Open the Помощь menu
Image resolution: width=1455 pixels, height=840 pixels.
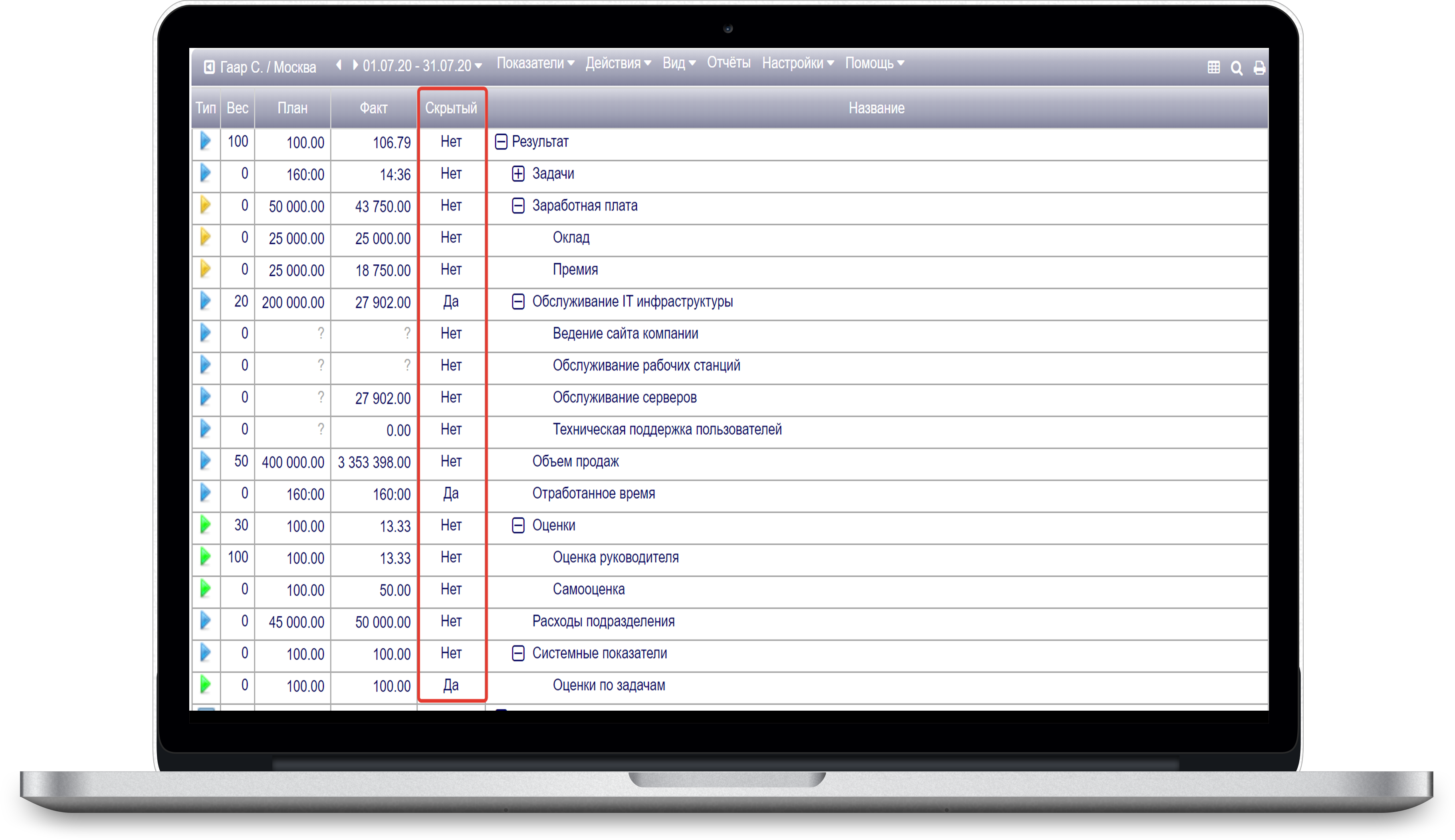point(874,63)
